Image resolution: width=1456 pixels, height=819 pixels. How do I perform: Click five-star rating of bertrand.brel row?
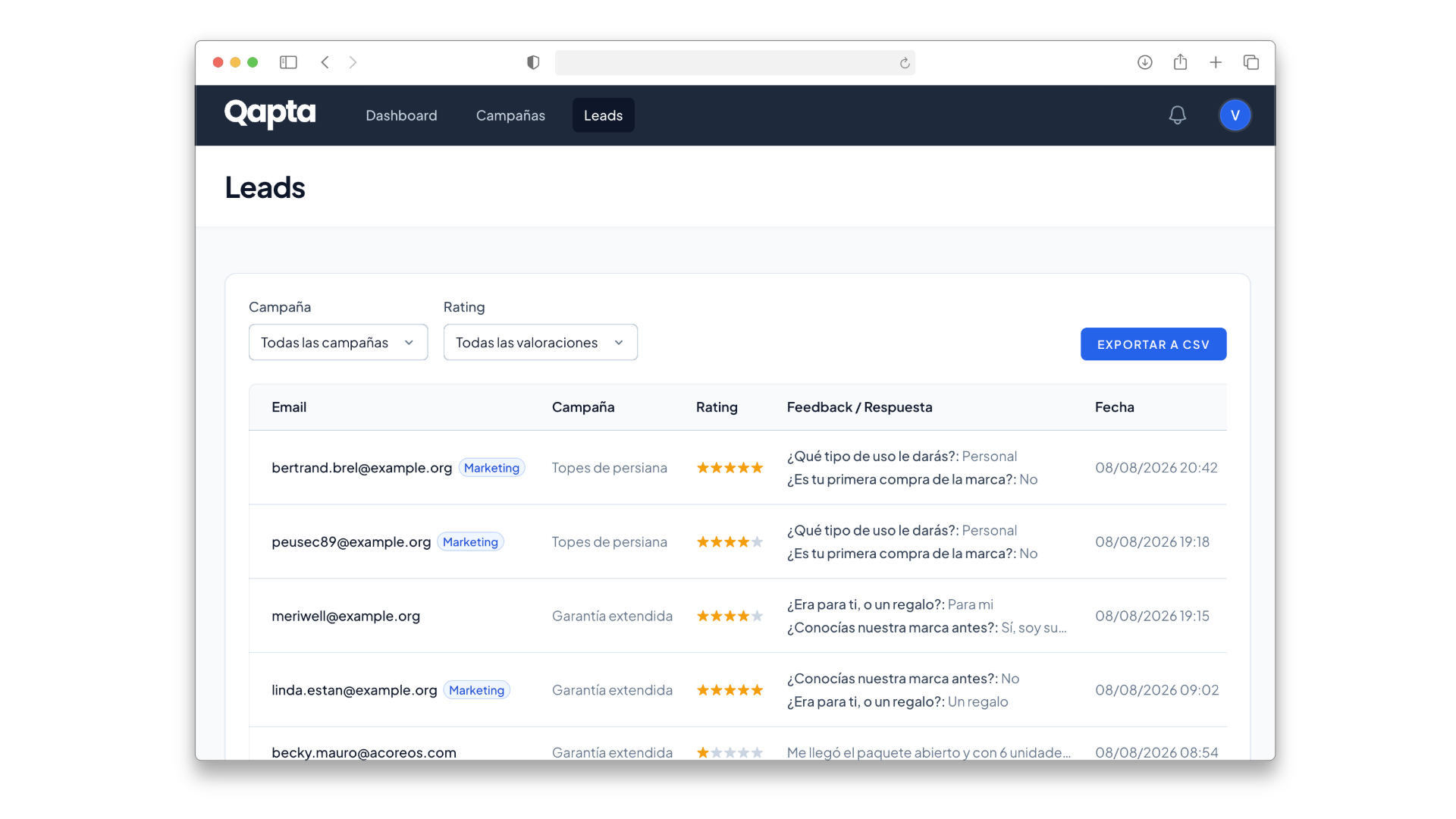pos(730,468)
